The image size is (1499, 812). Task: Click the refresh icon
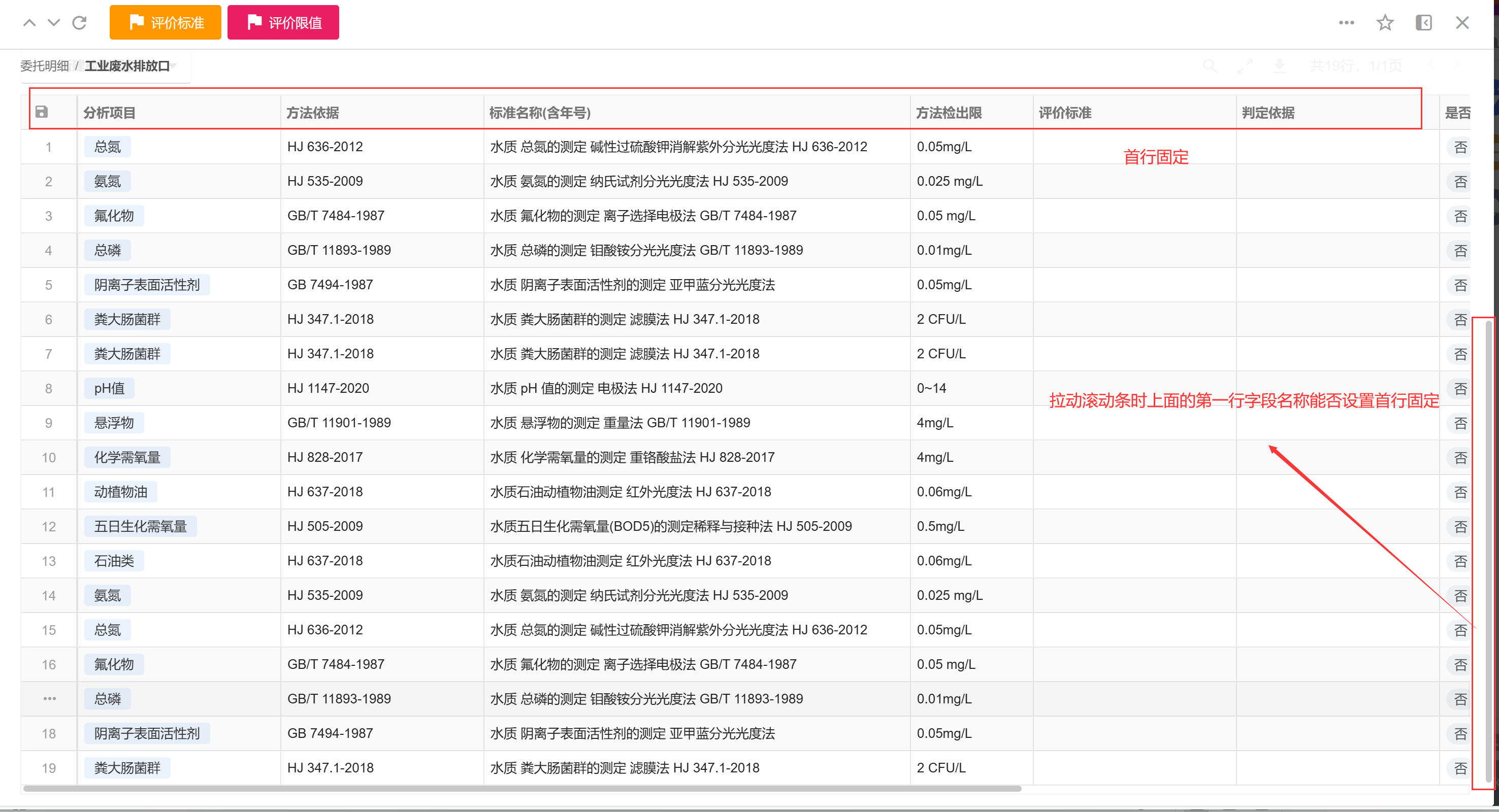(79, 23)
